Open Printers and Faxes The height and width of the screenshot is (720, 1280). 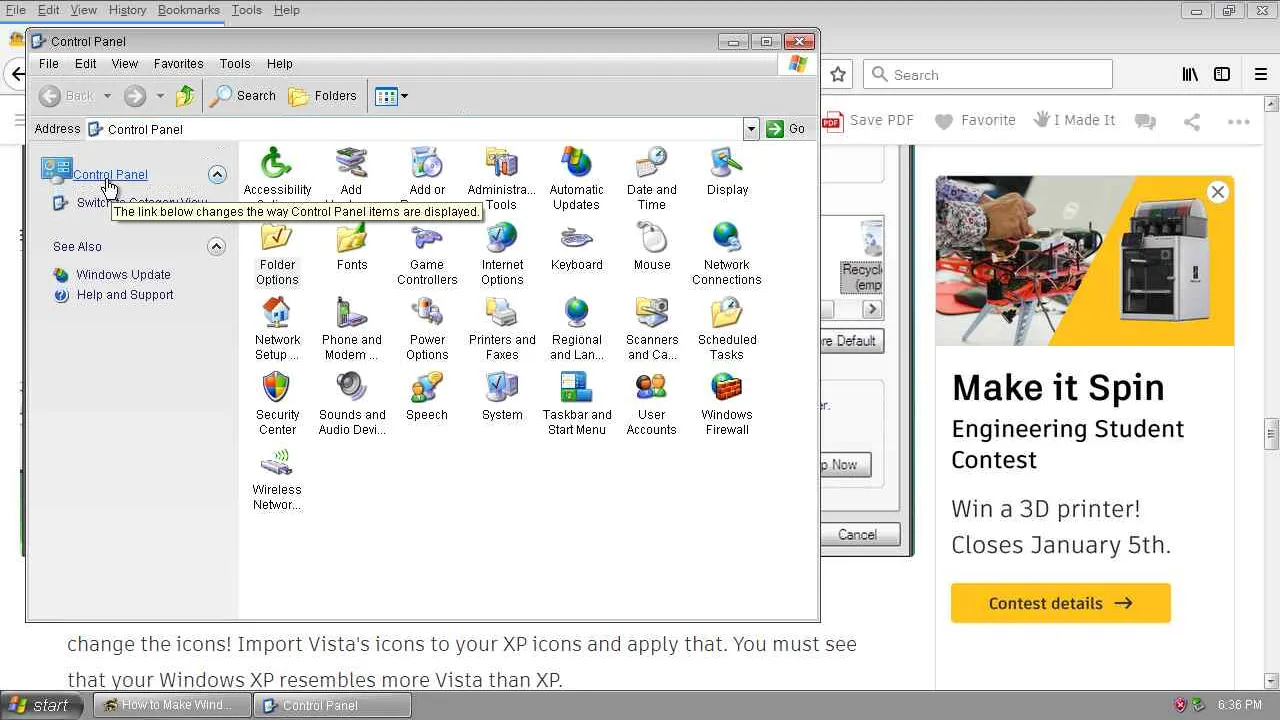click(502, 329)
